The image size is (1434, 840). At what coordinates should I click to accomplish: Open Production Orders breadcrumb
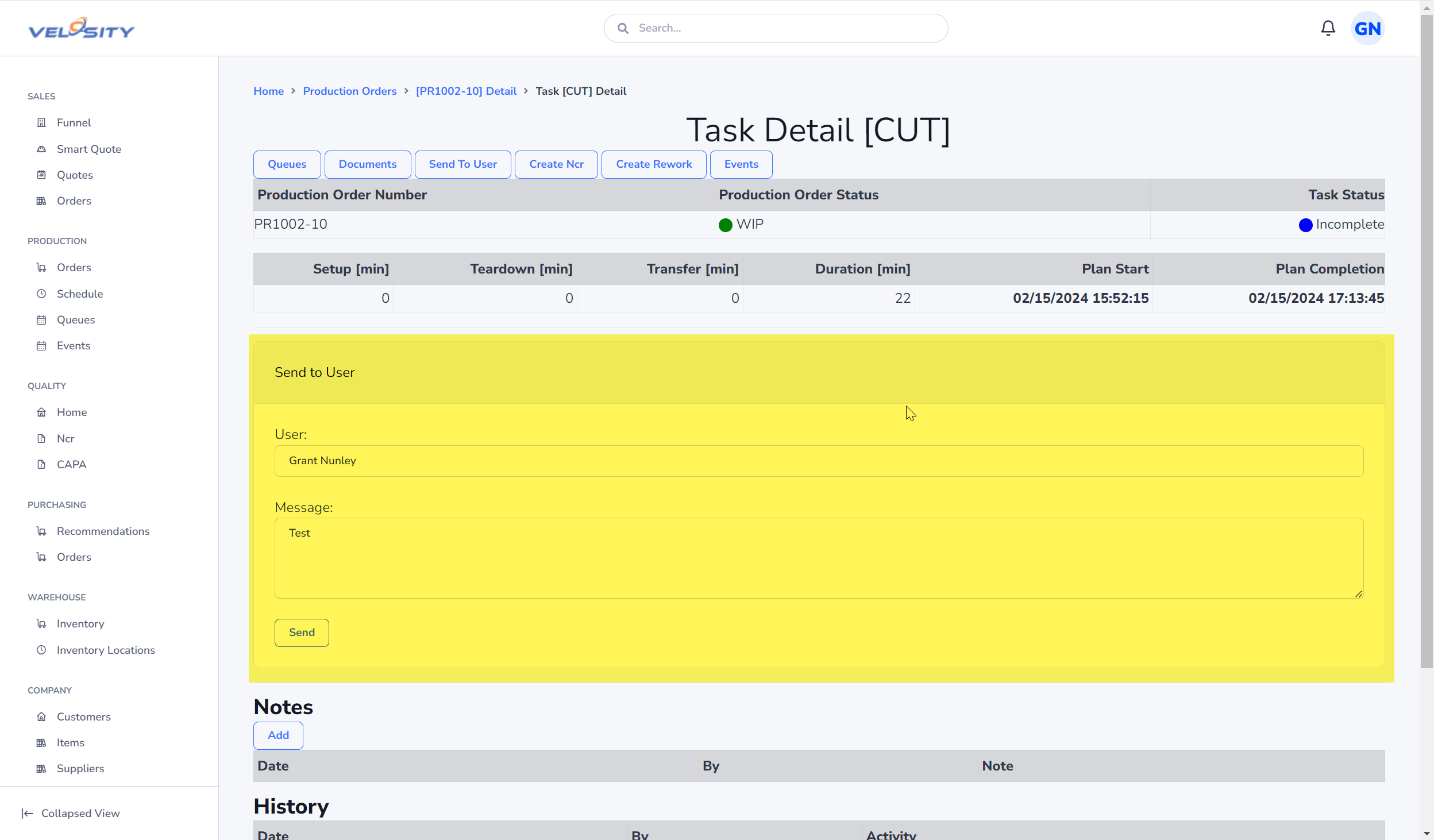[x=349, y=91]
